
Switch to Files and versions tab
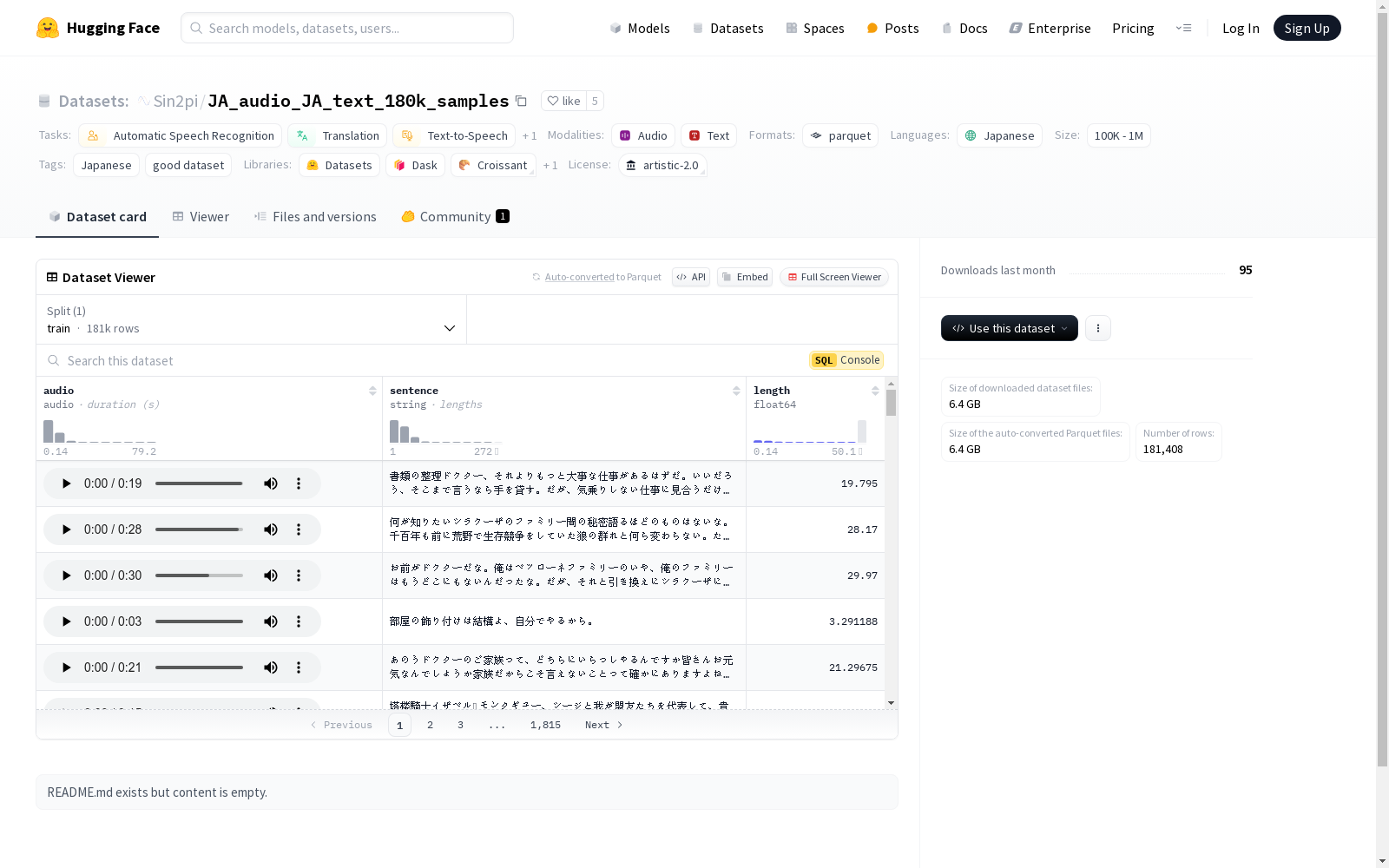pos(315,217)
